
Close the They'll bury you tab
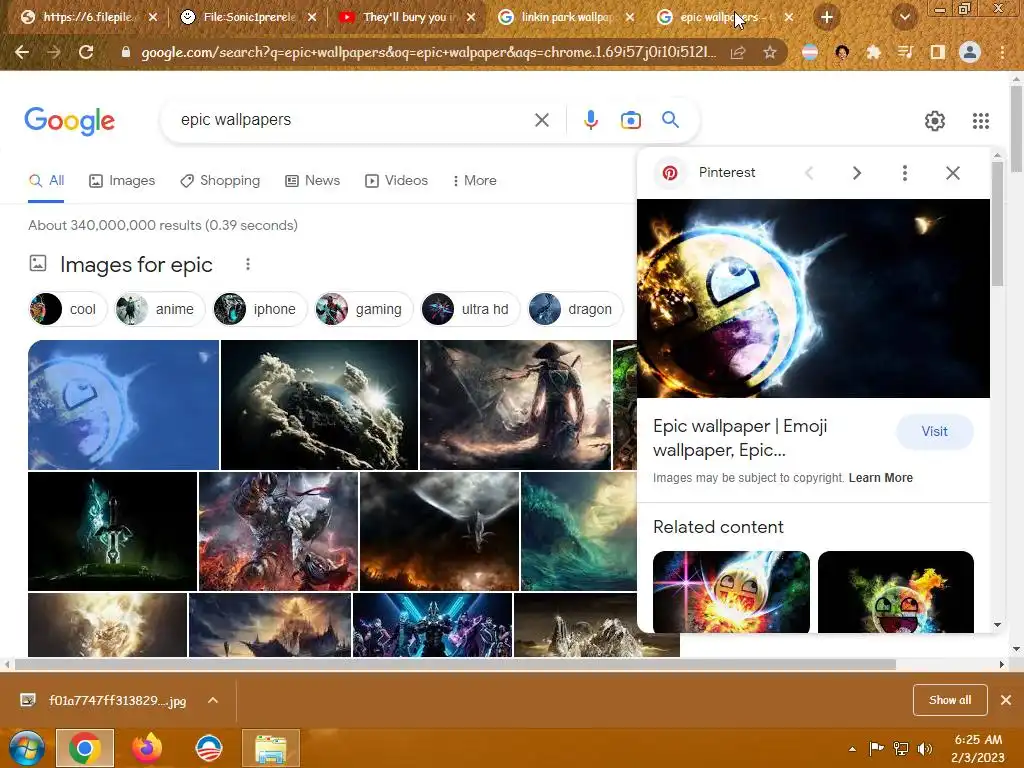pos(471,18)
